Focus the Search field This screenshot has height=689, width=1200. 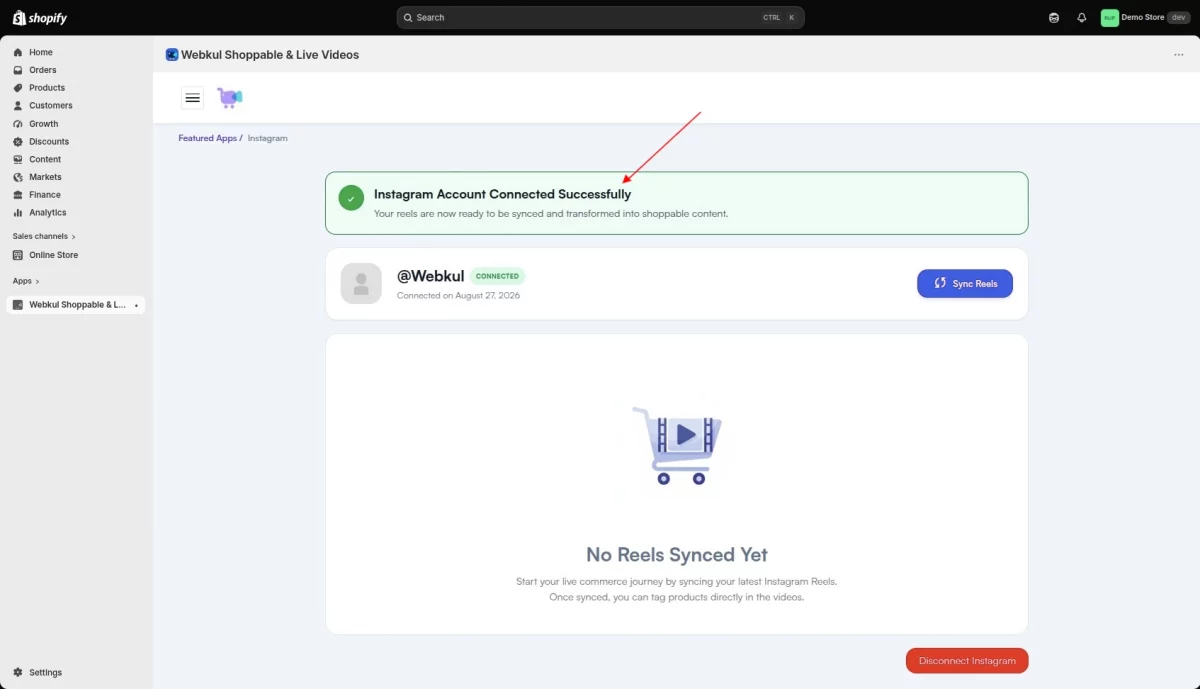[x=600, y=18]
